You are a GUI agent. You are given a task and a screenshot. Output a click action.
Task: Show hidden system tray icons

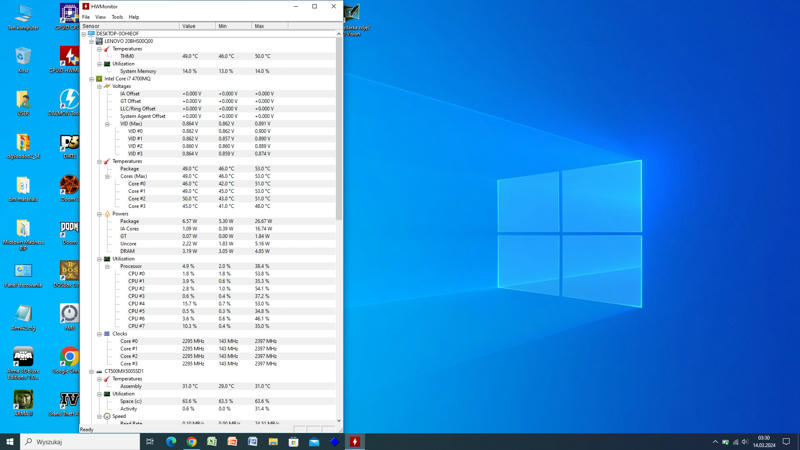coord(715,442)
